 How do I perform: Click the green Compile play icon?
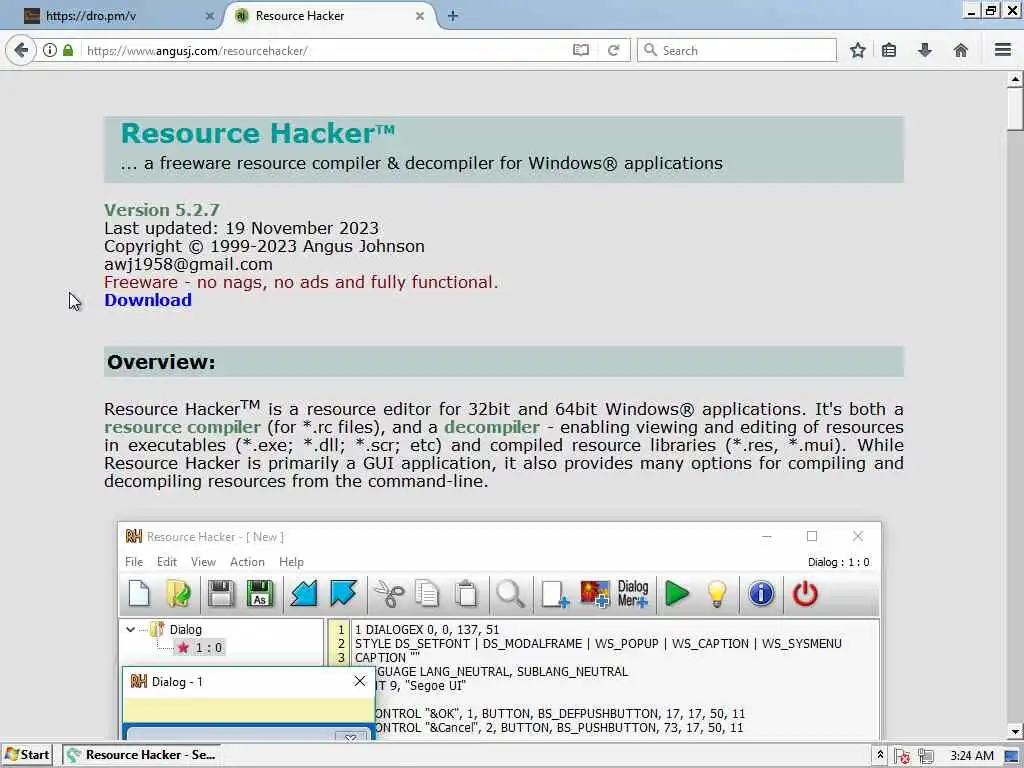[x=677, y=594]
